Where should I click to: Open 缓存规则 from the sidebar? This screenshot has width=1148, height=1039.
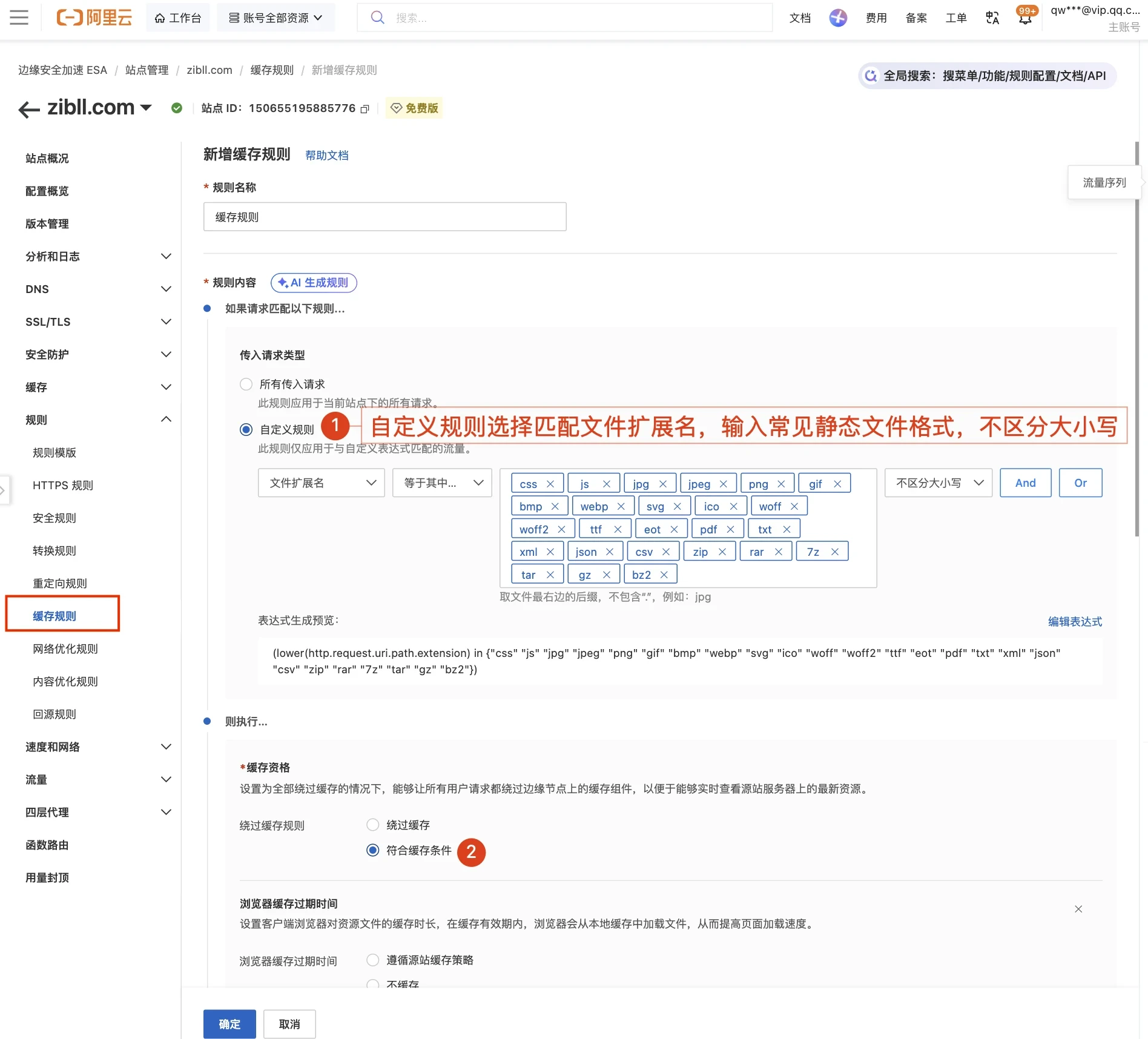[54, 616]
